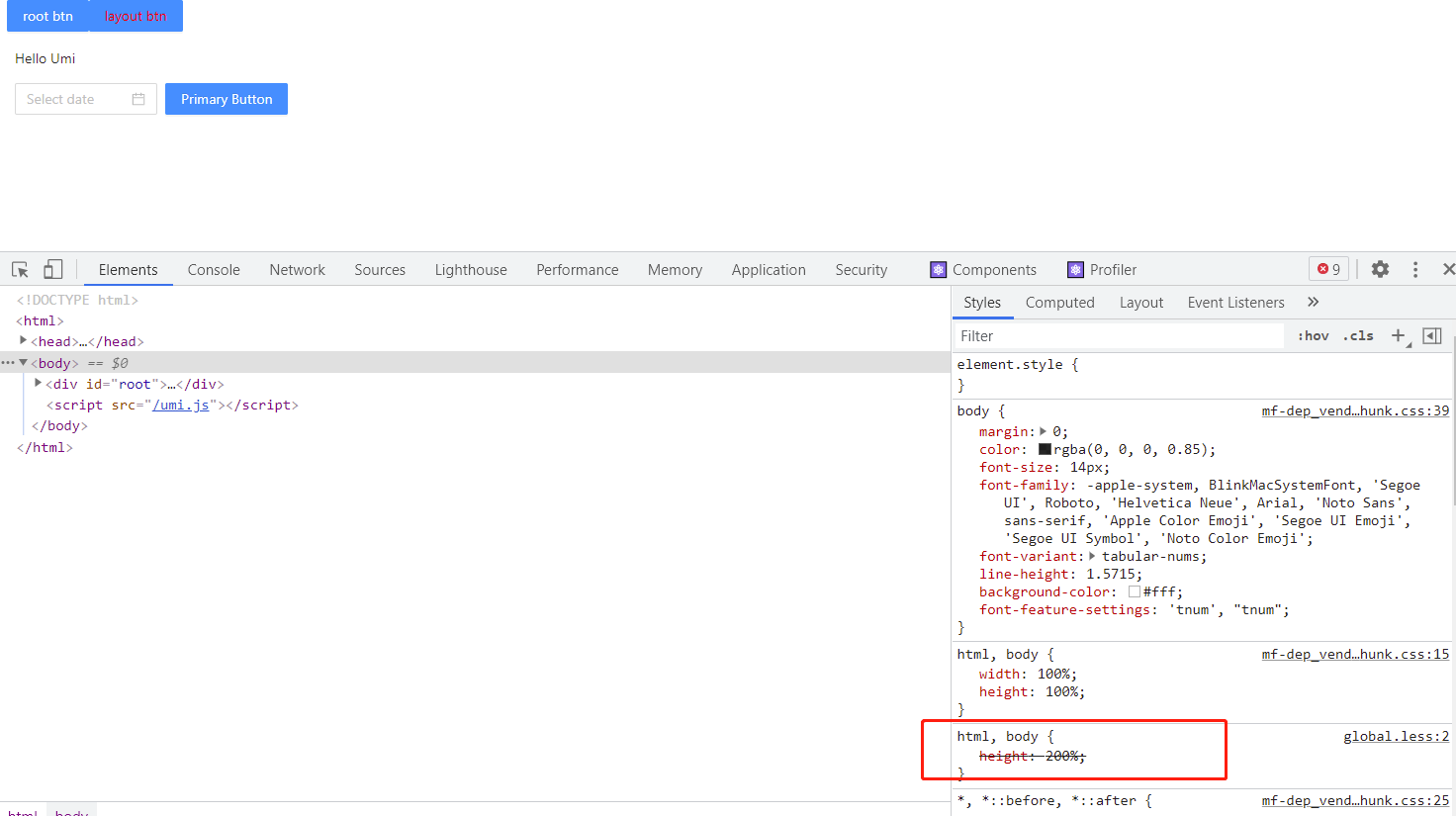Re-enable the crossed-out height 200% declaration
The height and width of the screenshot is (816, 1456).
coord(967,755)
